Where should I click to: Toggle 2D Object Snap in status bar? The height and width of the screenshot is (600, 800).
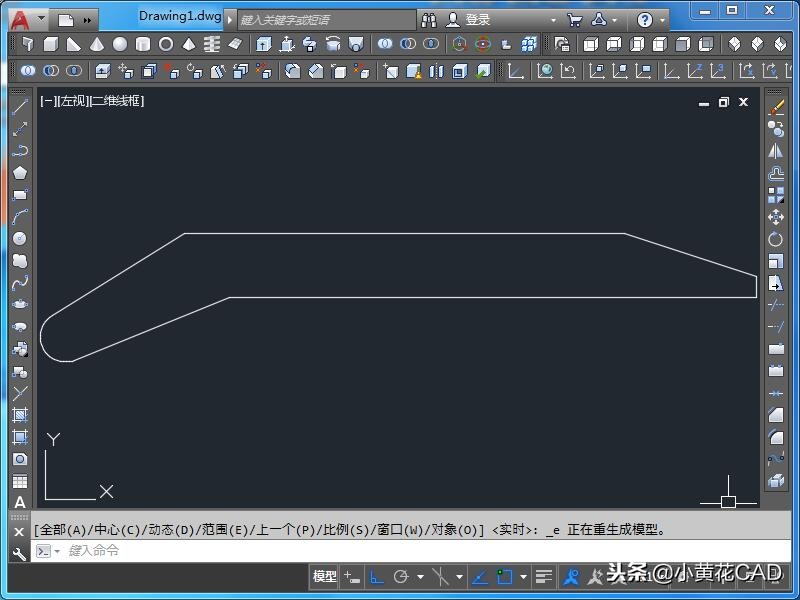click(x=505, y=577)
